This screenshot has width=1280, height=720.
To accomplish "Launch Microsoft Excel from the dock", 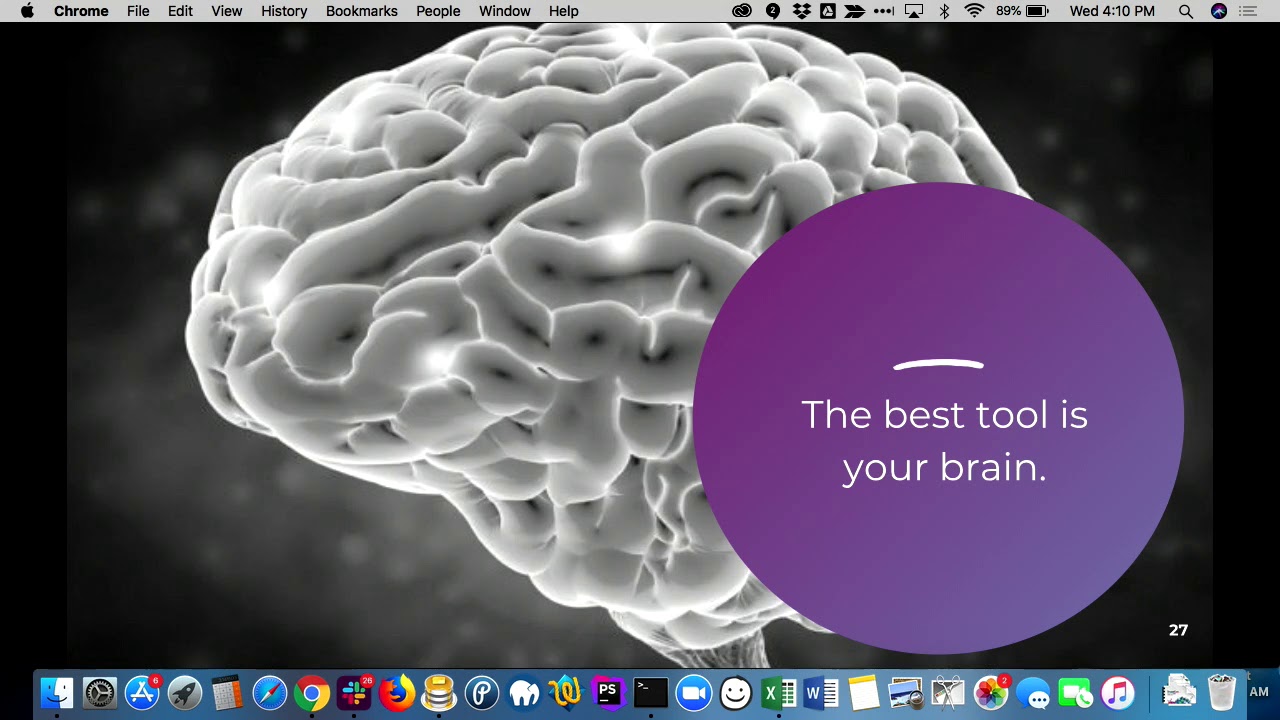I will tap(778, 692).
